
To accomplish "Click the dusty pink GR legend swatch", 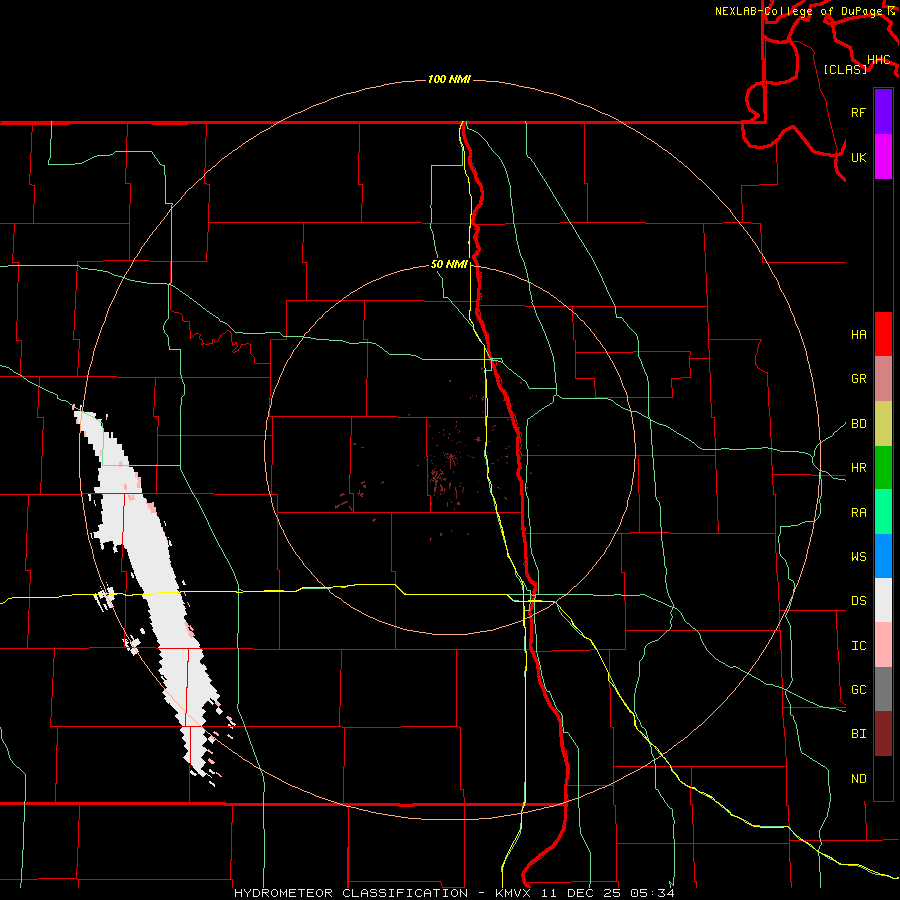I will coord(883,379).
